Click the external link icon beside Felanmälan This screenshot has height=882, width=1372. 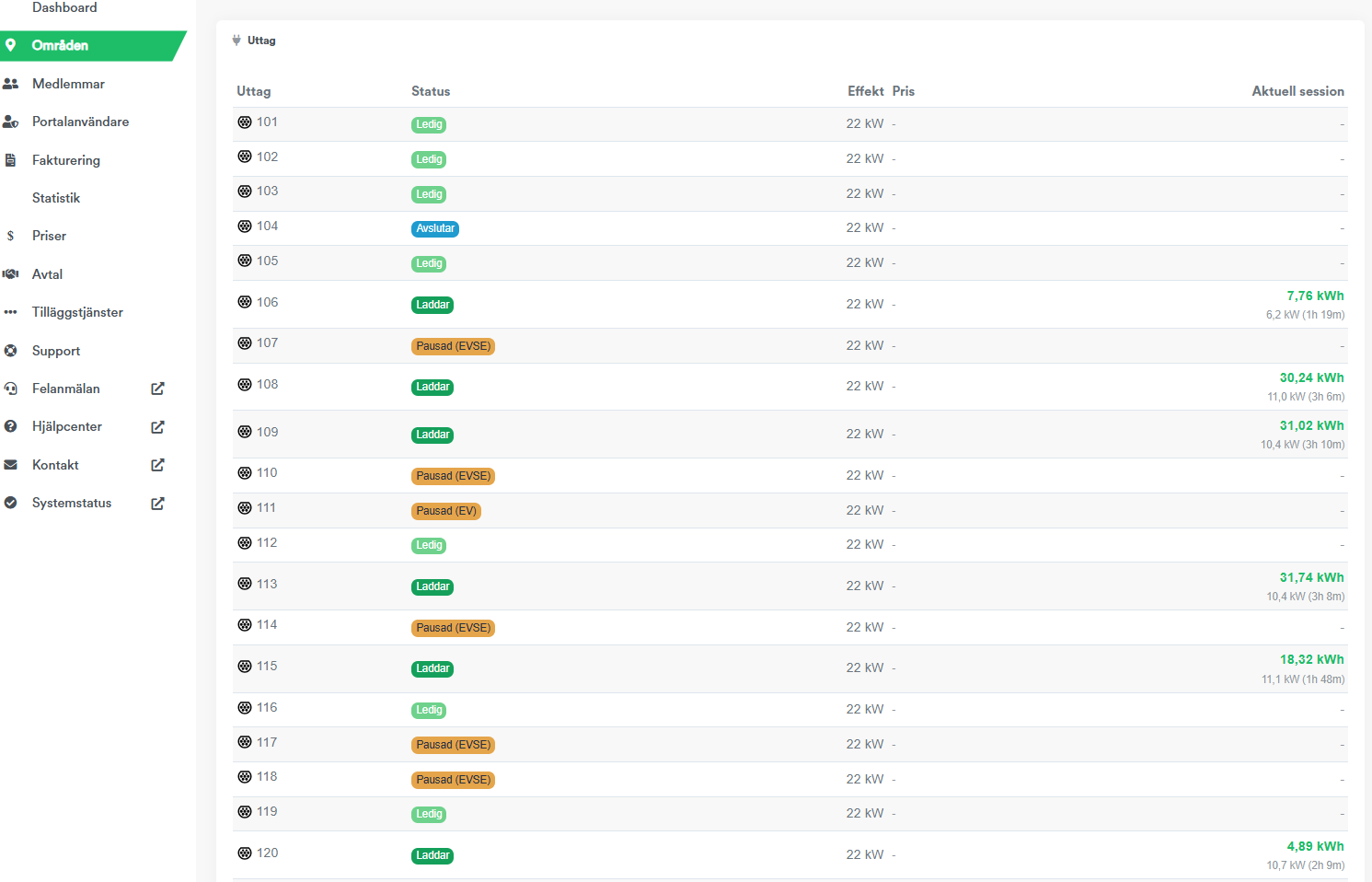pyautogui.click(x=157, y=389)
